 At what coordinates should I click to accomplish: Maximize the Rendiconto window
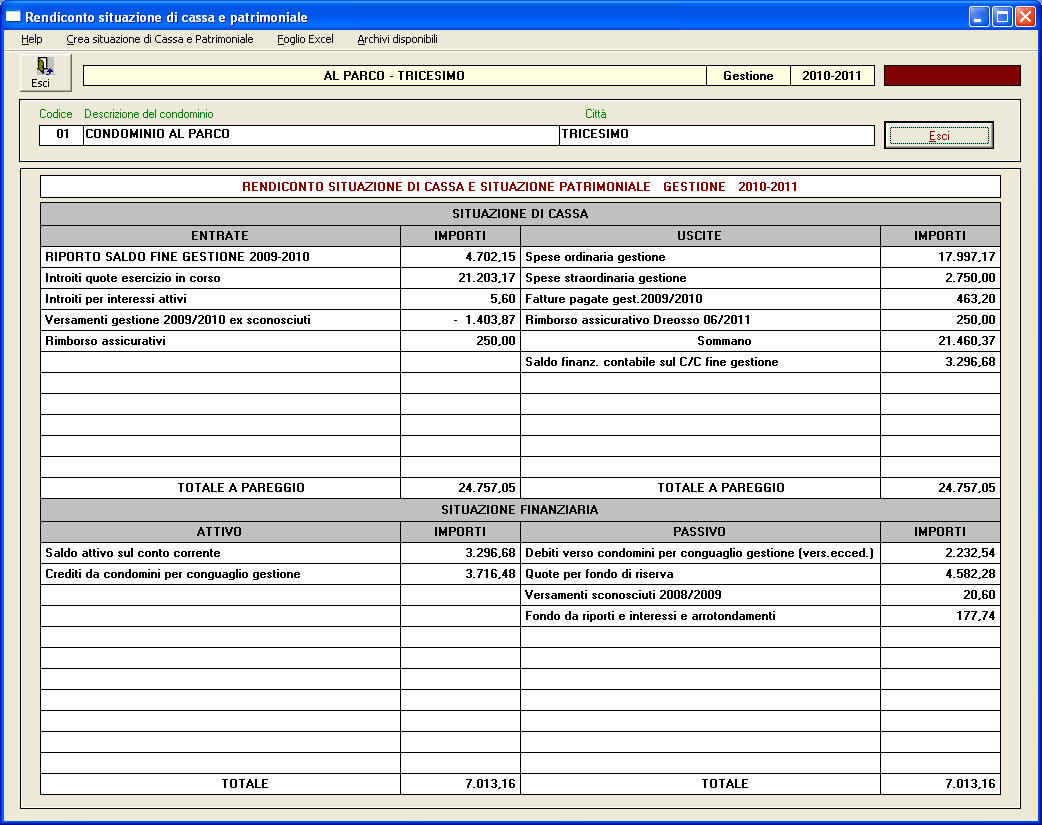pyautogui.click(x=1002, y=17)
